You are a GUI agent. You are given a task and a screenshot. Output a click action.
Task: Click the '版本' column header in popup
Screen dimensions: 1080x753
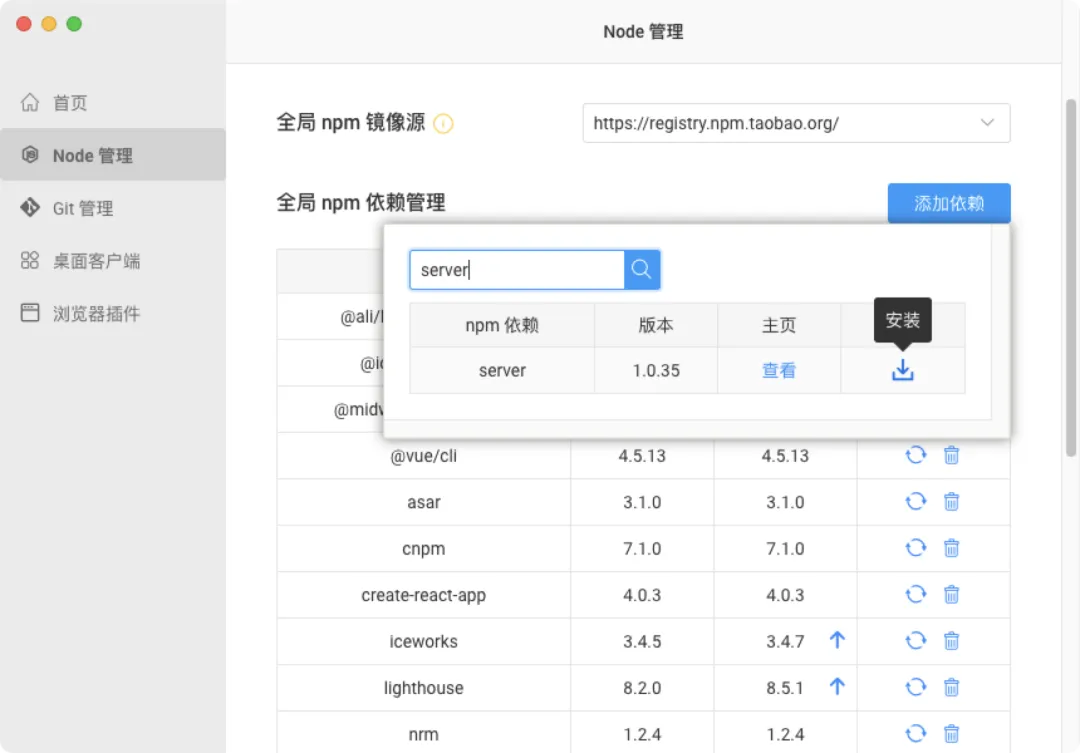tap(656, 325)
